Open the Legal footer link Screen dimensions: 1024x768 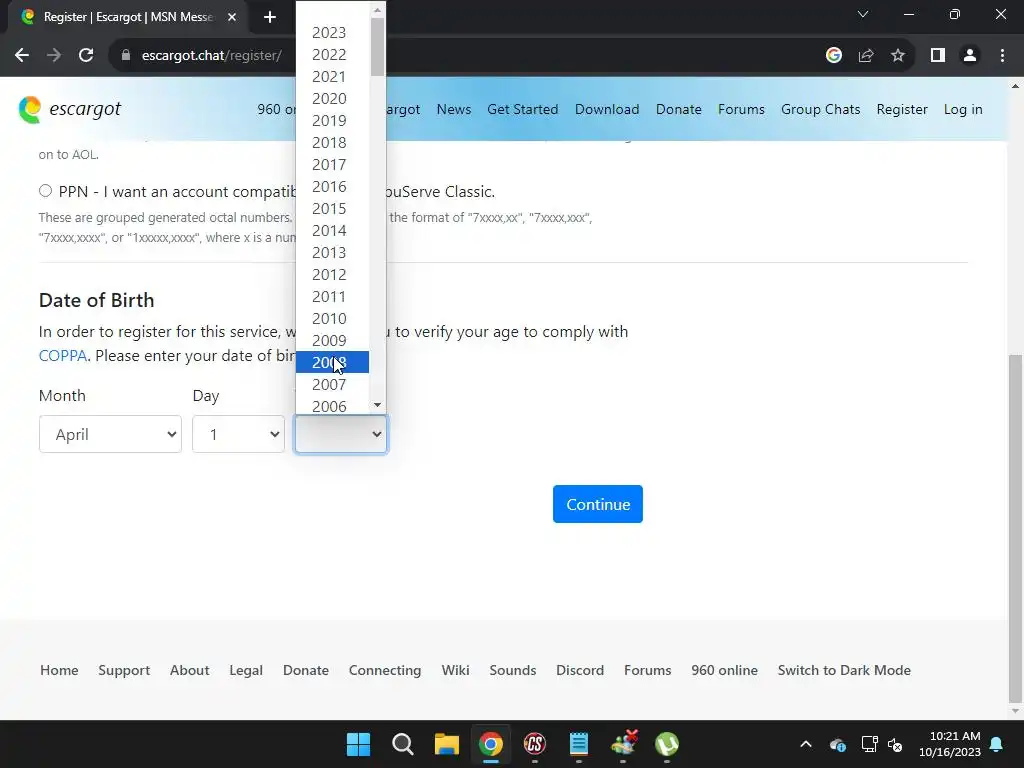(246, 670)
